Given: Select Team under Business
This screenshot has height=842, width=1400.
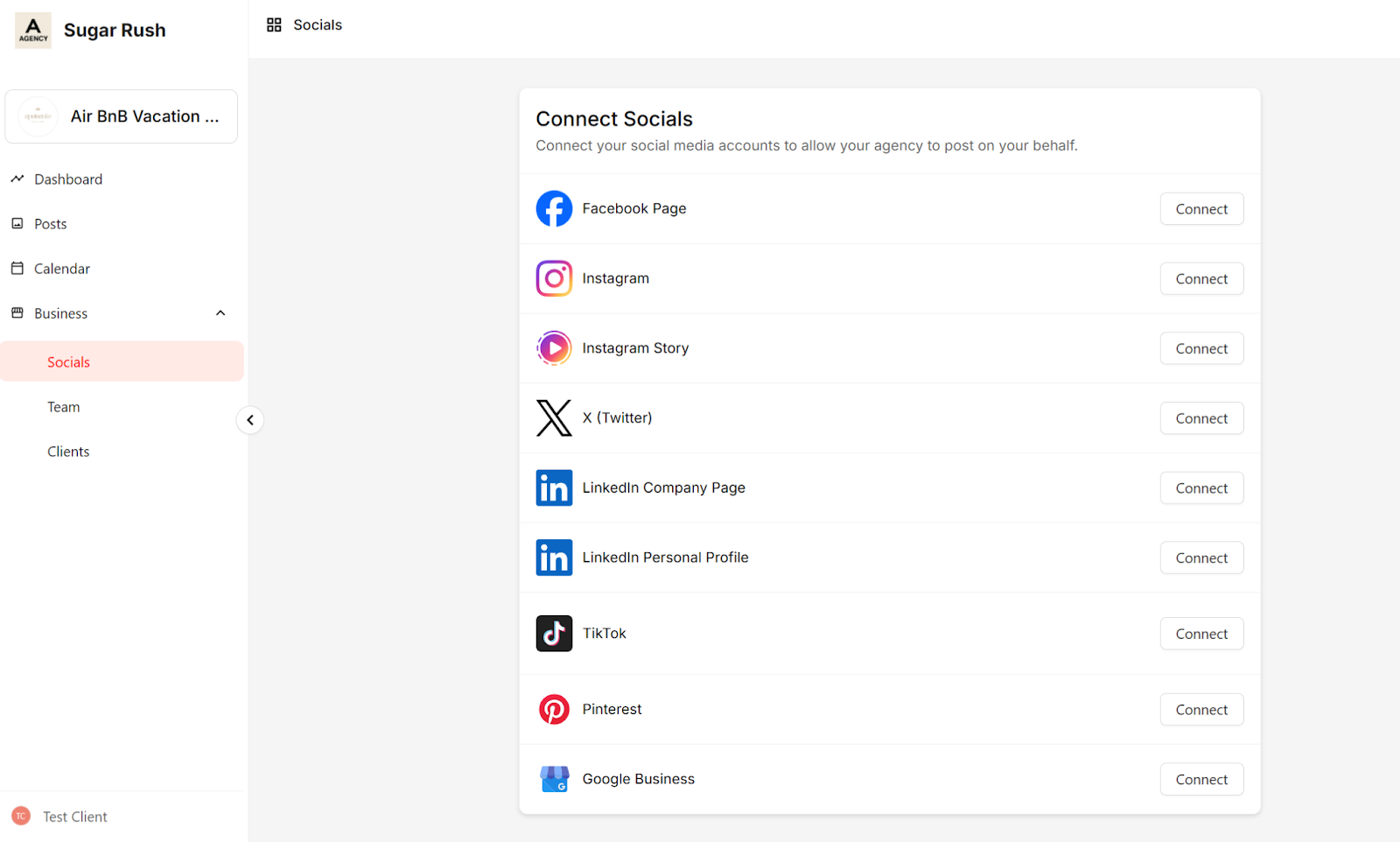Looking at the screenshot, I should [64, 407].
